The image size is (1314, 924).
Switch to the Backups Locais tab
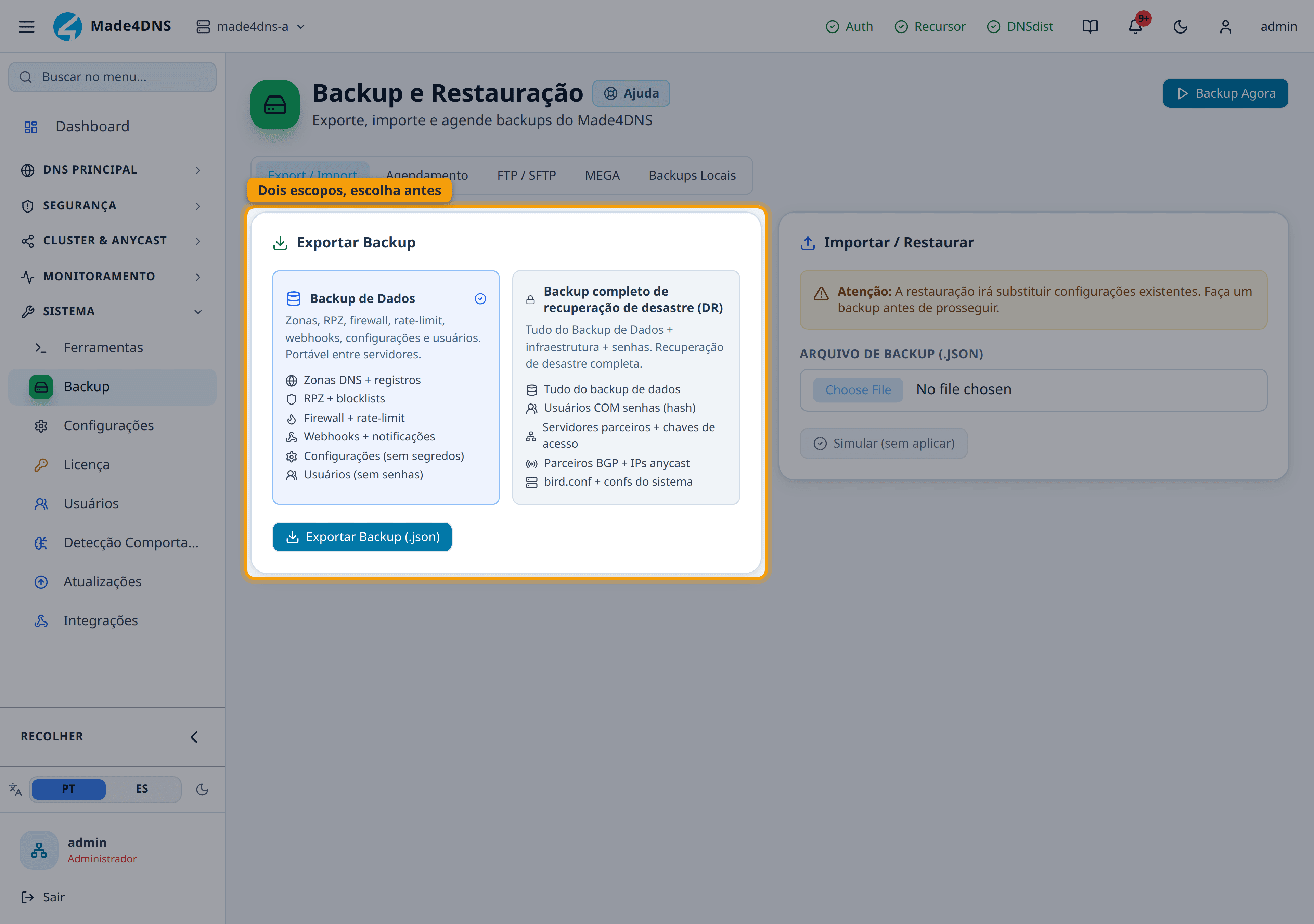click(x=692, y=175)
